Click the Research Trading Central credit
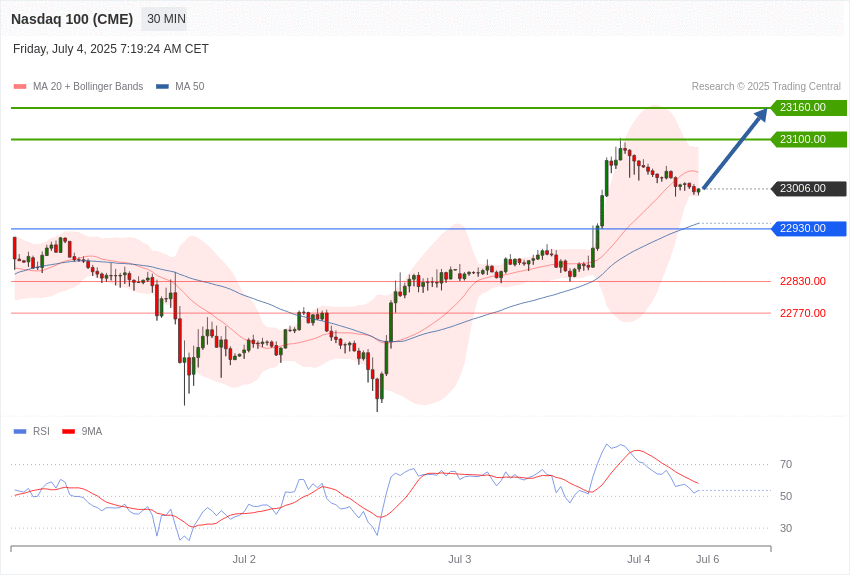Viewport: 850px width, 576px height. tap(766, 87)
